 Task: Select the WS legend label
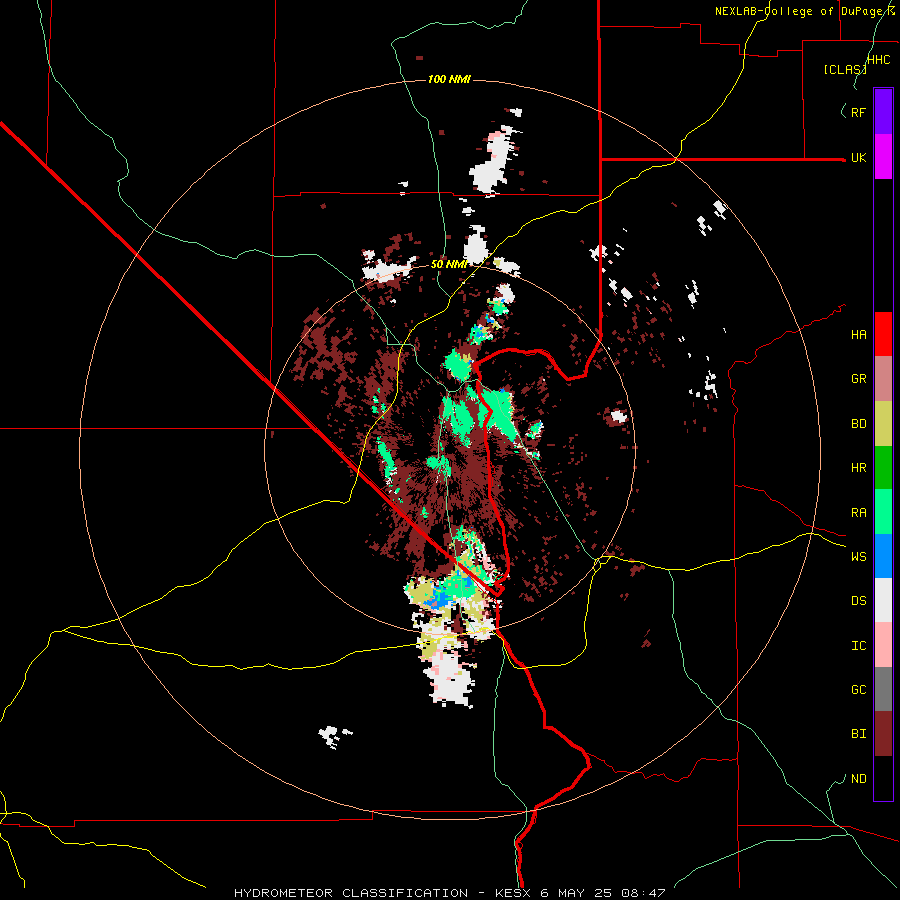pos(858,557)
